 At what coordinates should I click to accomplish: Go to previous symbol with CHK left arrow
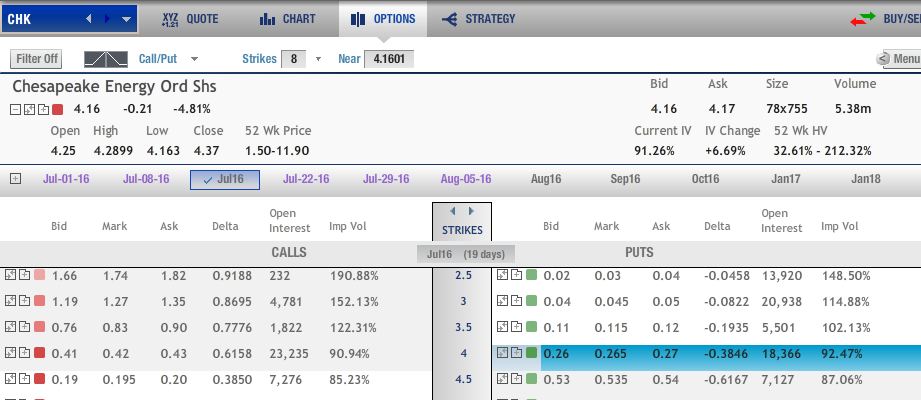click(89, 19)
